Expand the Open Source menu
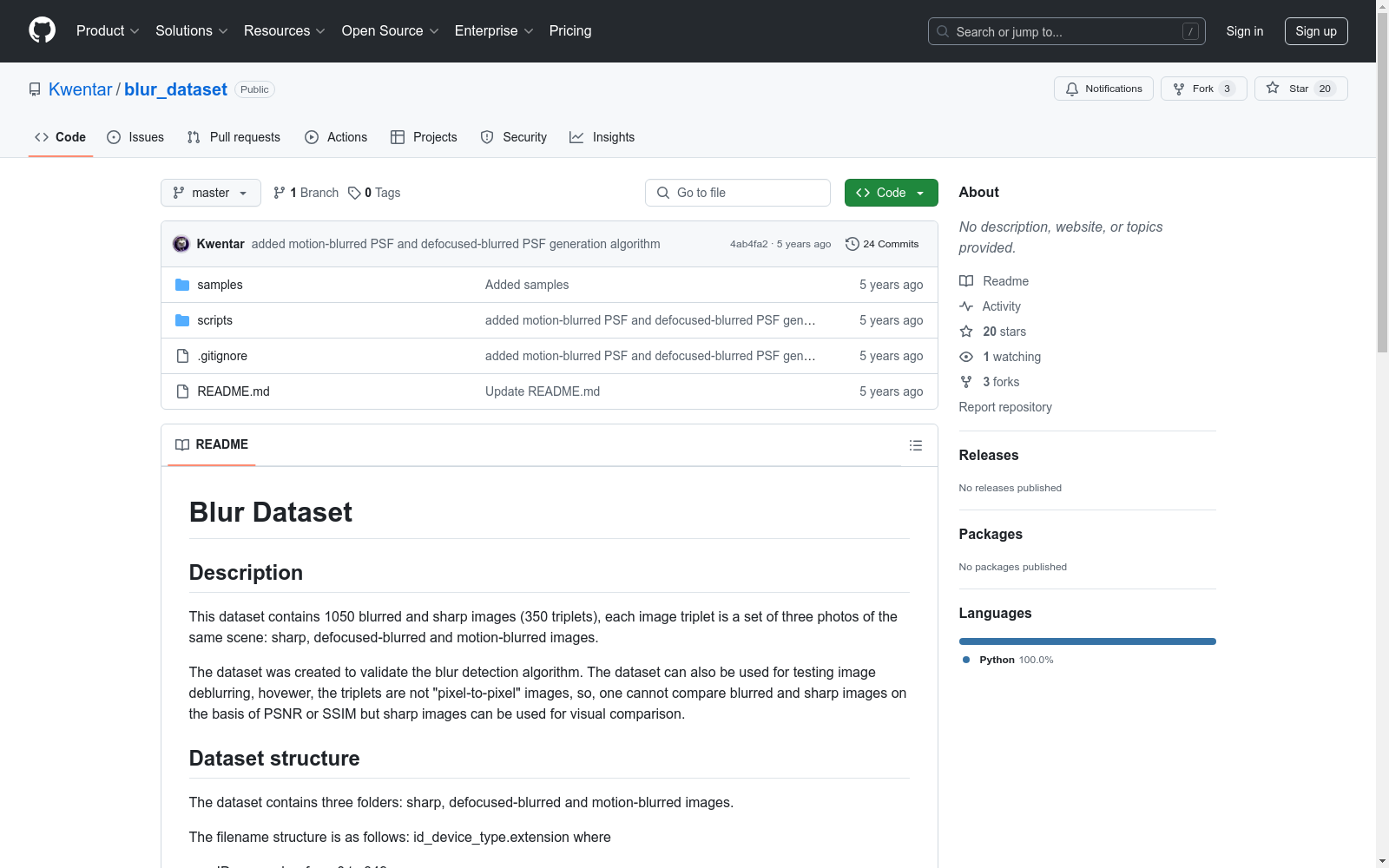Image resolution: width=1389 pixels, height=868 pixels. tap(391, 31)
